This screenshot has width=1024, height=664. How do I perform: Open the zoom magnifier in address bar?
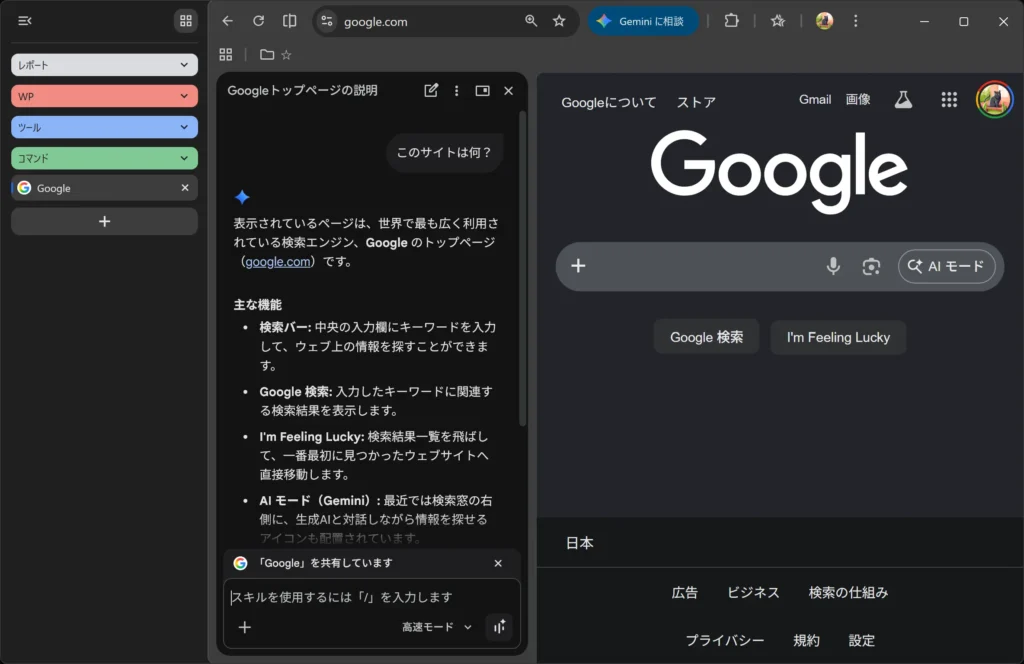click(531, 21)
